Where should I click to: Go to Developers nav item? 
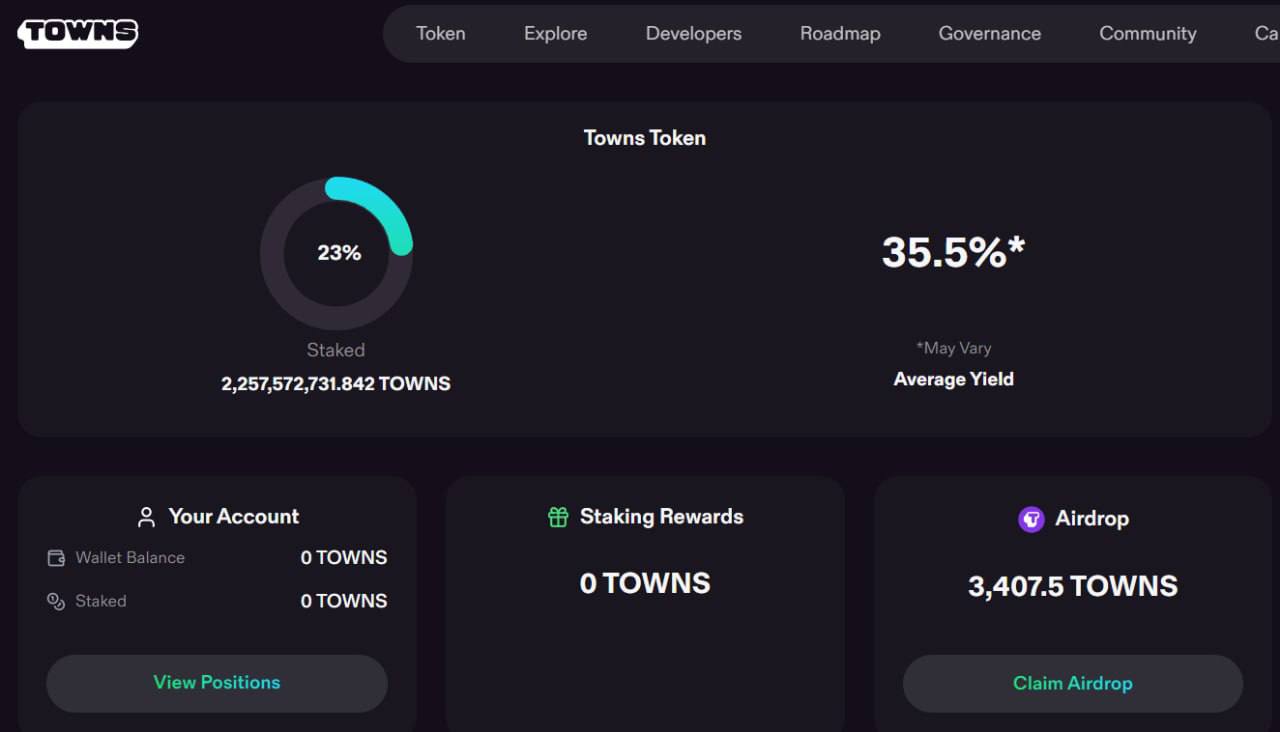[x=693, y=33]
